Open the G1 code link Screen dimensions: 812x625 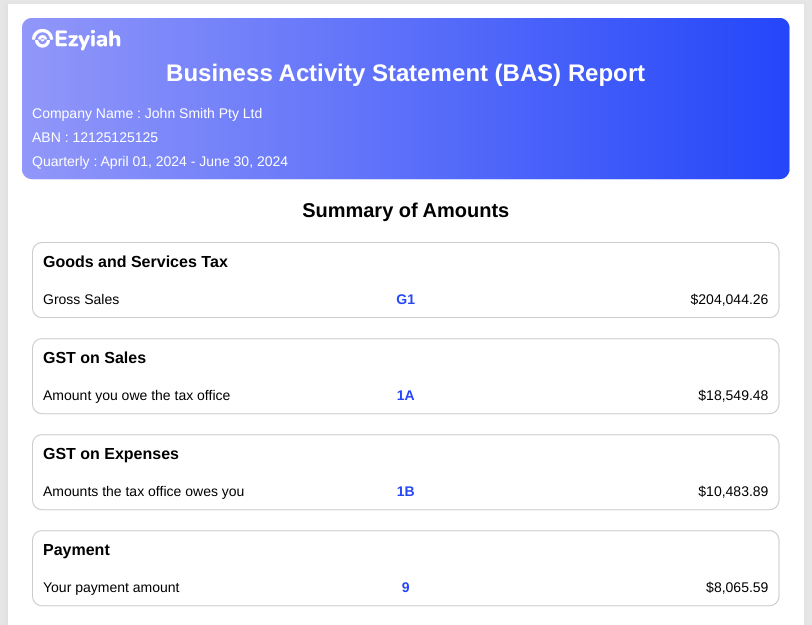(405, 299)
